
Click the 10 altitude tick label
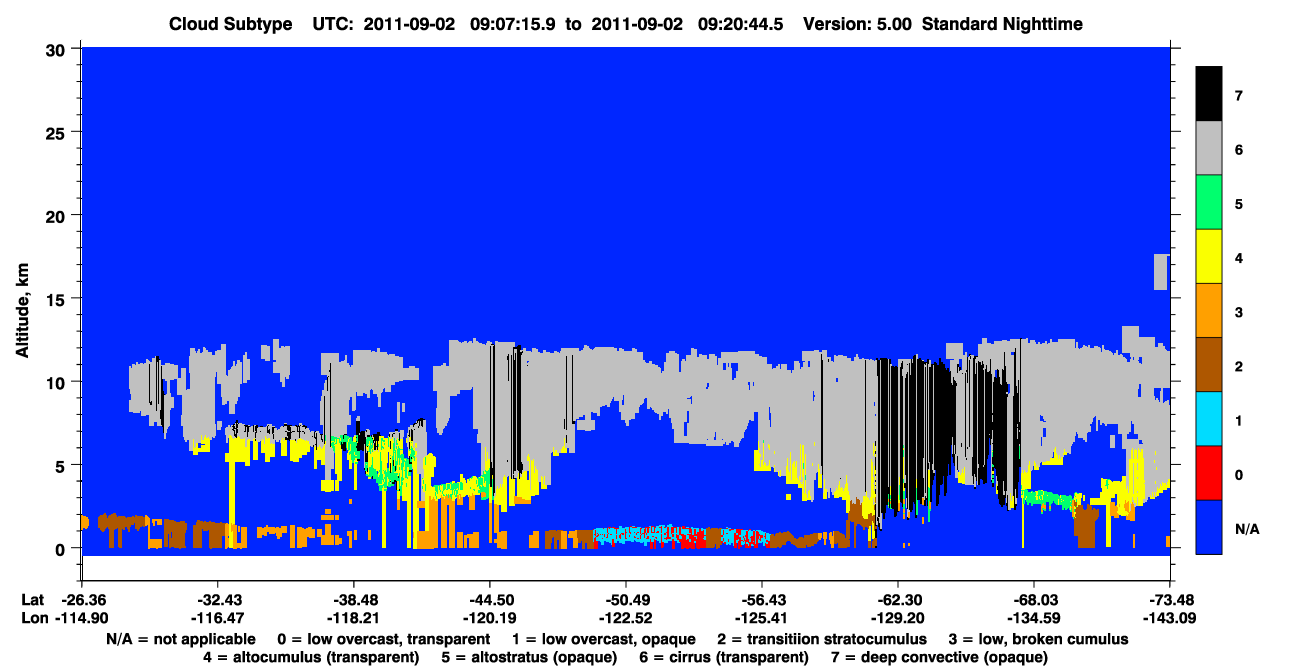(58, 382)
